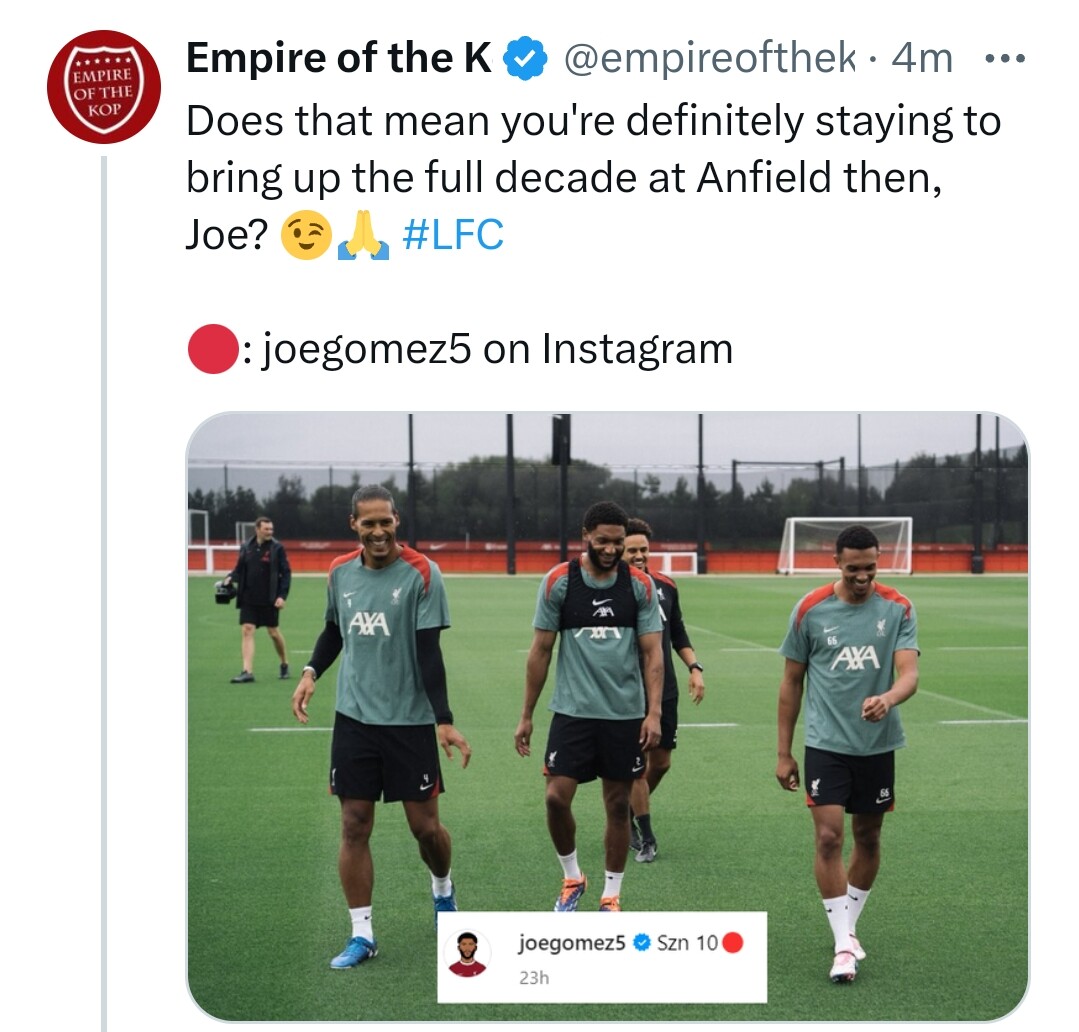Image resolution: width=1079 pixels, height=1032 pixels.
Task: Click the joegomez5 username in the overlay
Action: (x=572, y=942)
